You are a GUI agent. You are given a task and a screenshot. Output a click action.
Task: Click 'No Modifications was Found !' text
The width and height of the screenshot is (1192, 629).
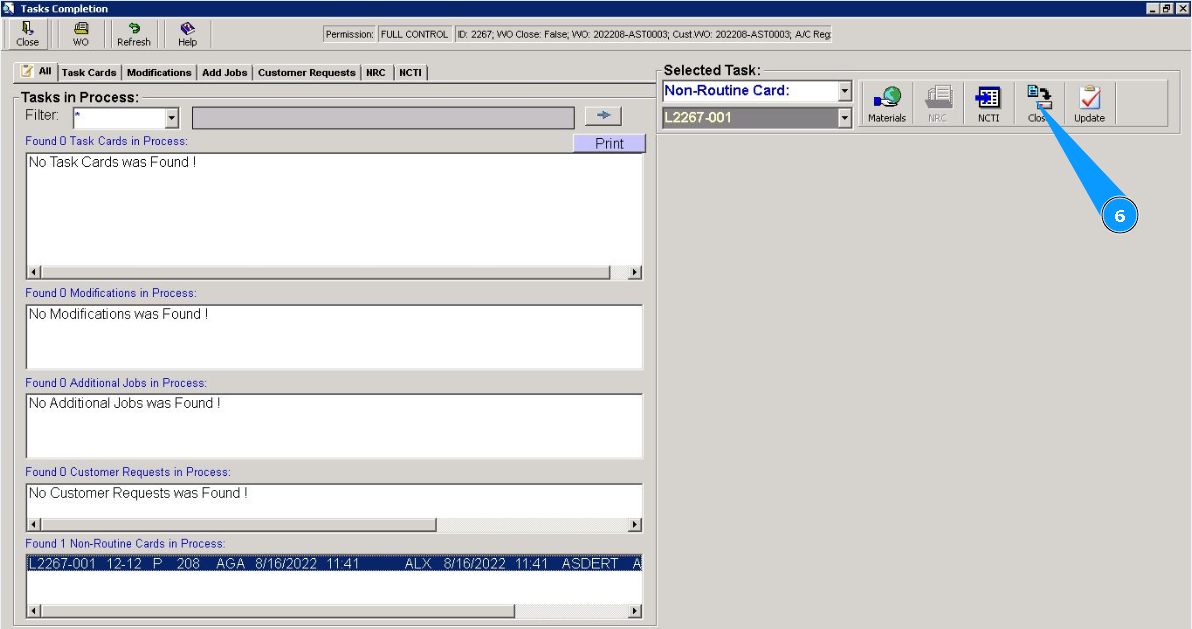click(x=119, y=314)
